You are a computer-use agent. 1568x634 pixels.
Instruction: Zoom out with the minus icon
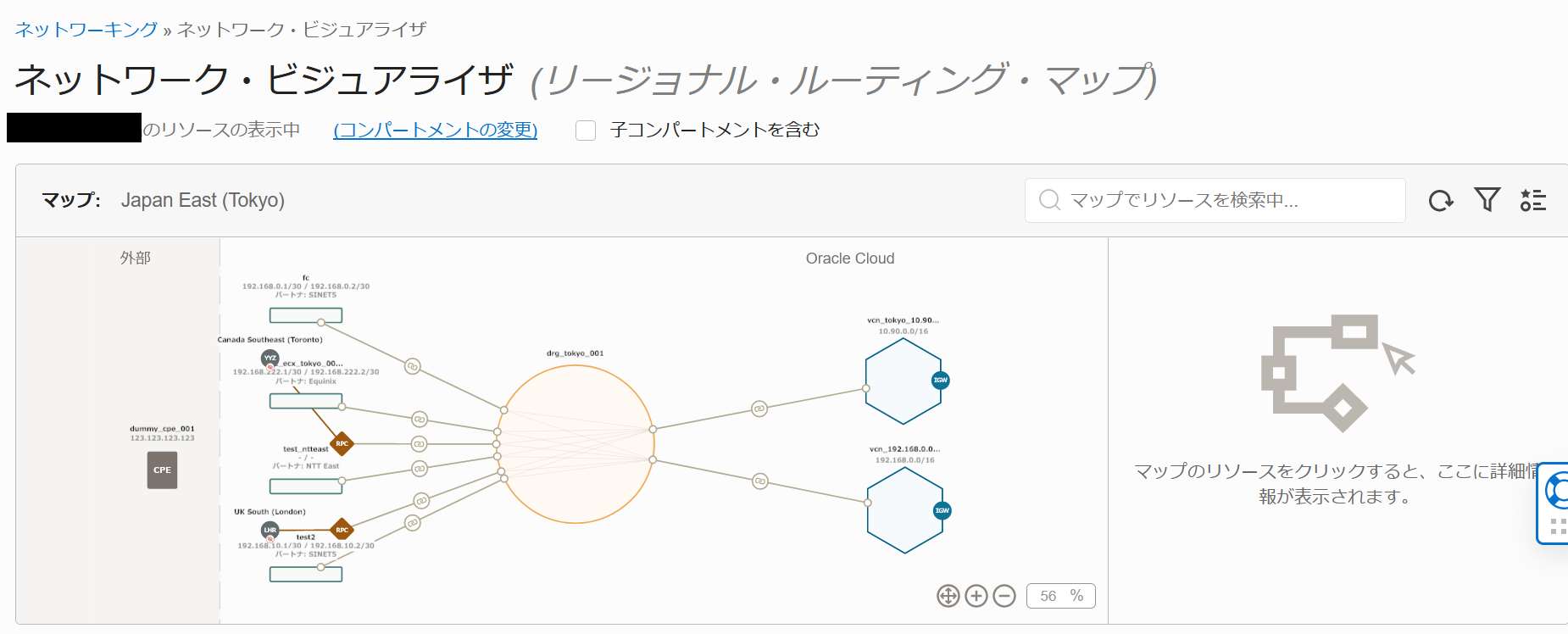pyautogui.click(x=1004, y=596)
